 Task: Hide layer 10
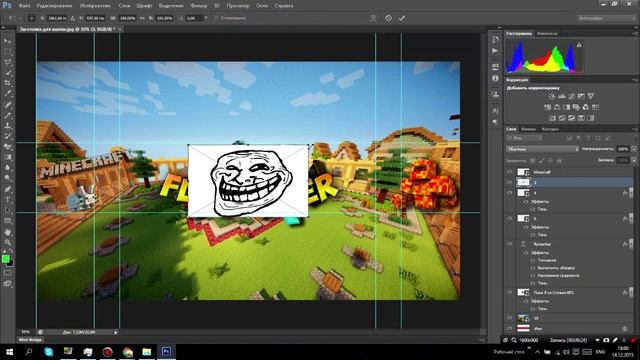[509, 318]
